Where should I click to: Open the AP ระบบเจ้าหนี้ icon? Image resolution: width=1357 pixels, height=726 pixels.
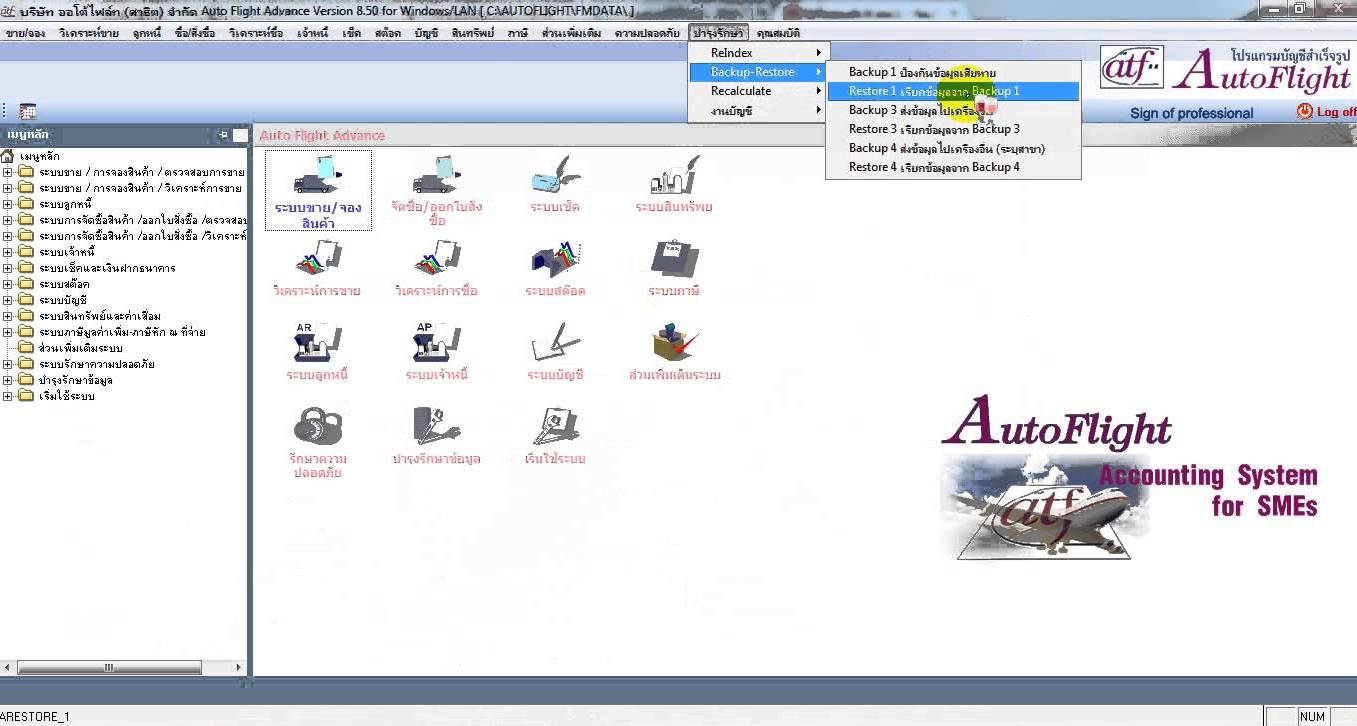[437, 343]
